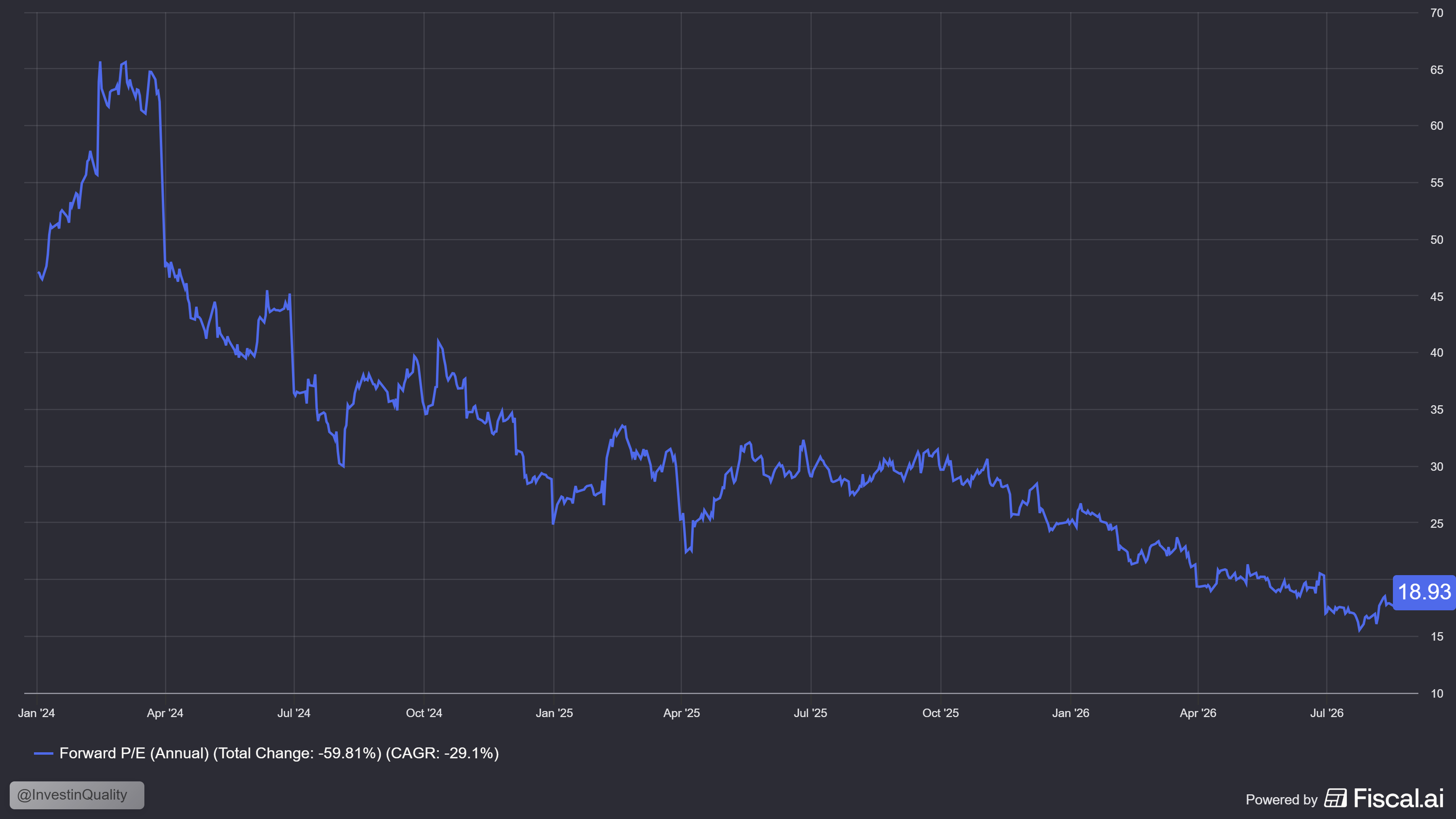Viewport: 1456px width, 819px height.
Task: Select the 65 y-axis value
Action: click(1437, 70)
